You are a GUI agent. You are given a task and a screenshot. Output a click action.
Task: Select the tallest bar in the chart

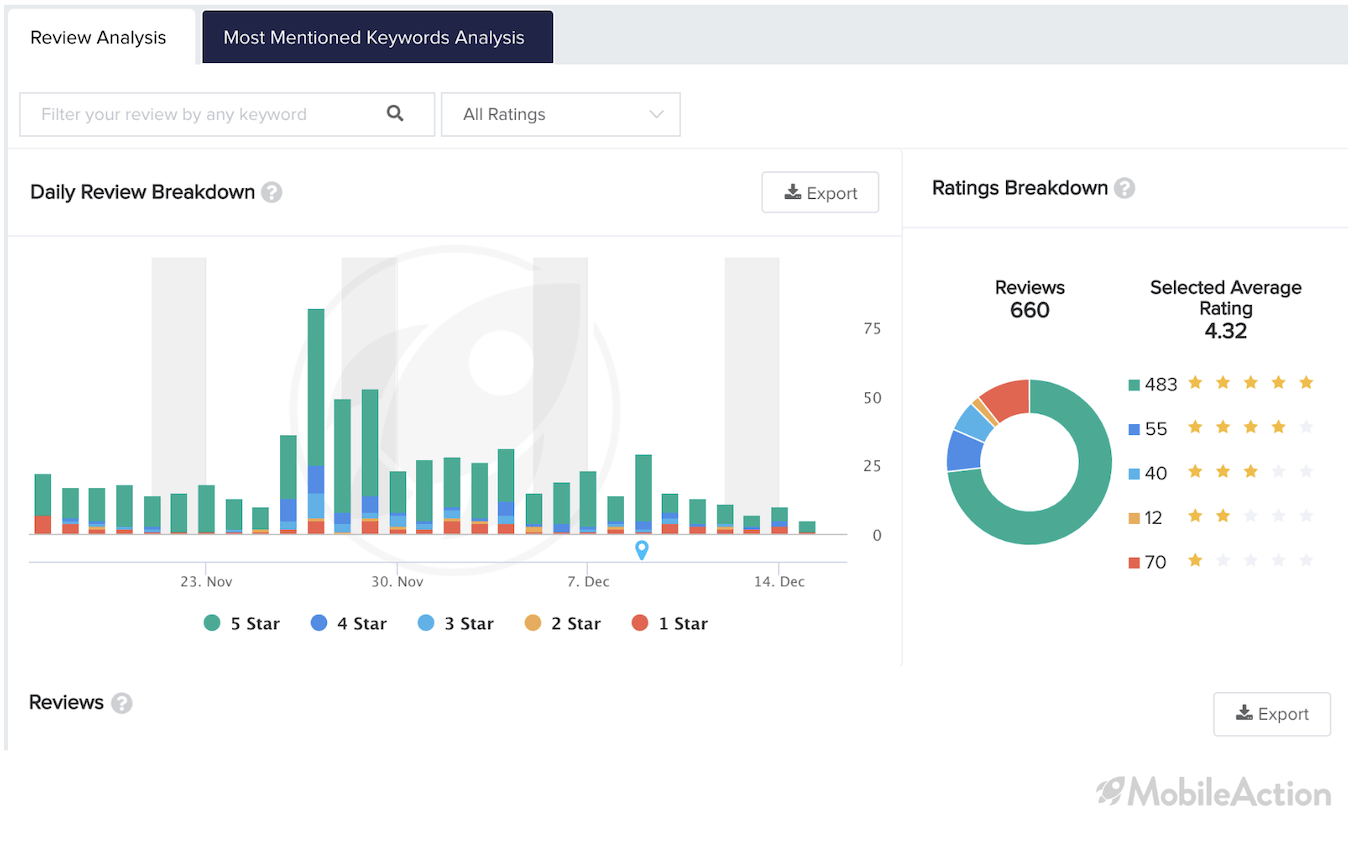316,421
